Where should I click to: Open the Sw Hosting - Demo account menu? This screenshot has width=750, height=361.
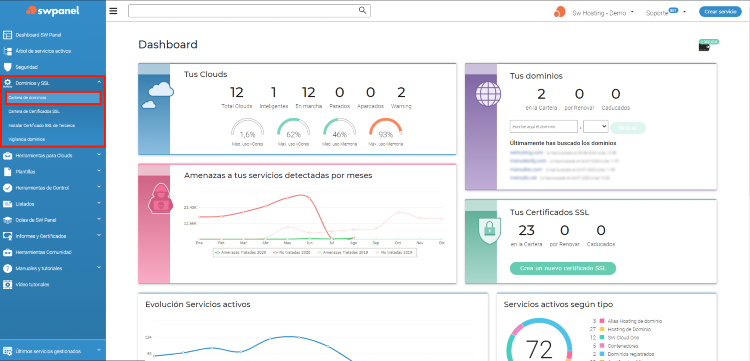(x=603, y=13)
